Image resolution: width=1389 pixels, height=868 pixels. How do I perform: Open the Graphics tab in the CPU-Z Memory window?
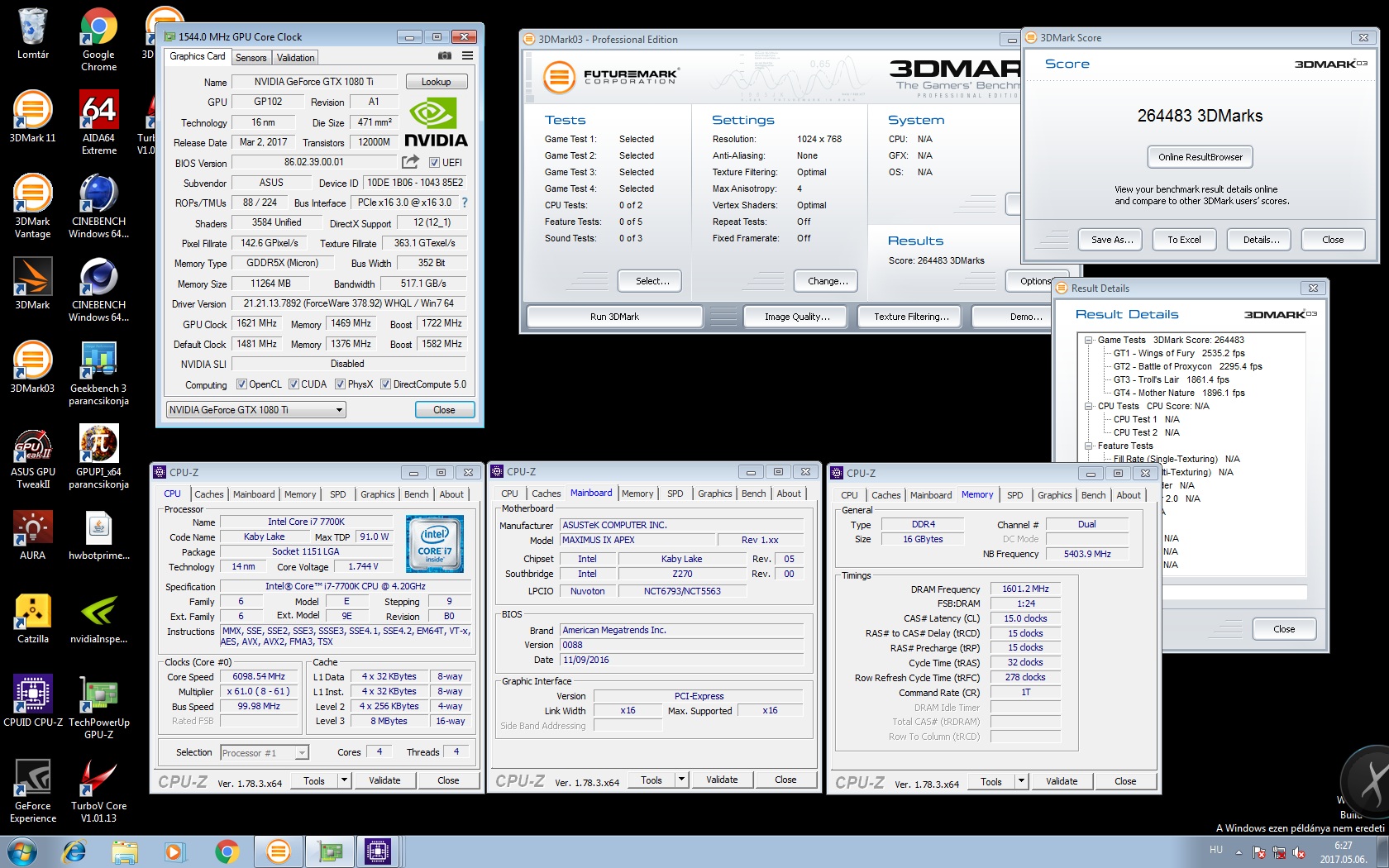[1055, 495]
